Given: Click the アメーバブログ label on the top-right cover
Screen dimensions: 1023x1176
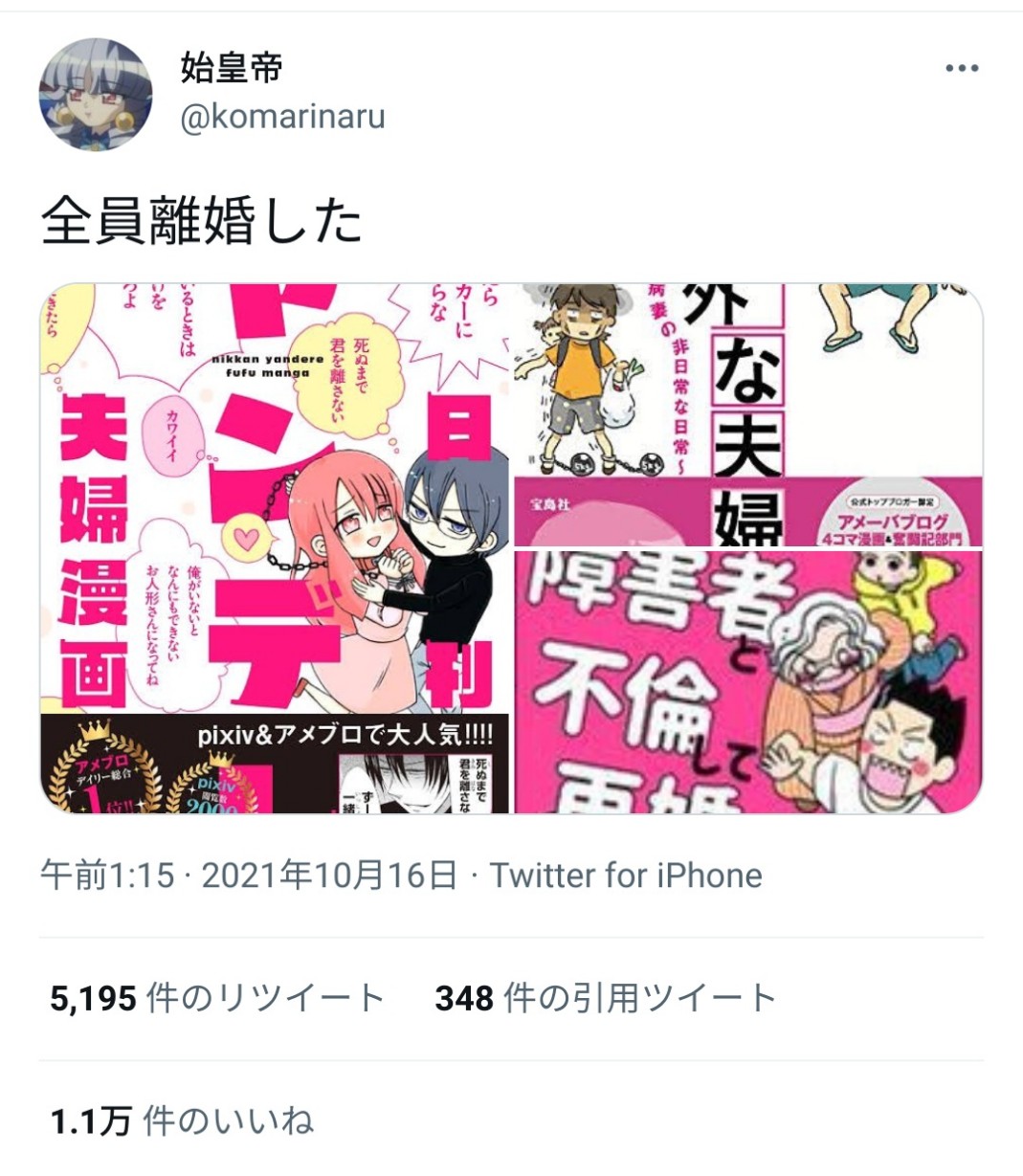Looking at the screenshot, I should (x=893, y=522).
